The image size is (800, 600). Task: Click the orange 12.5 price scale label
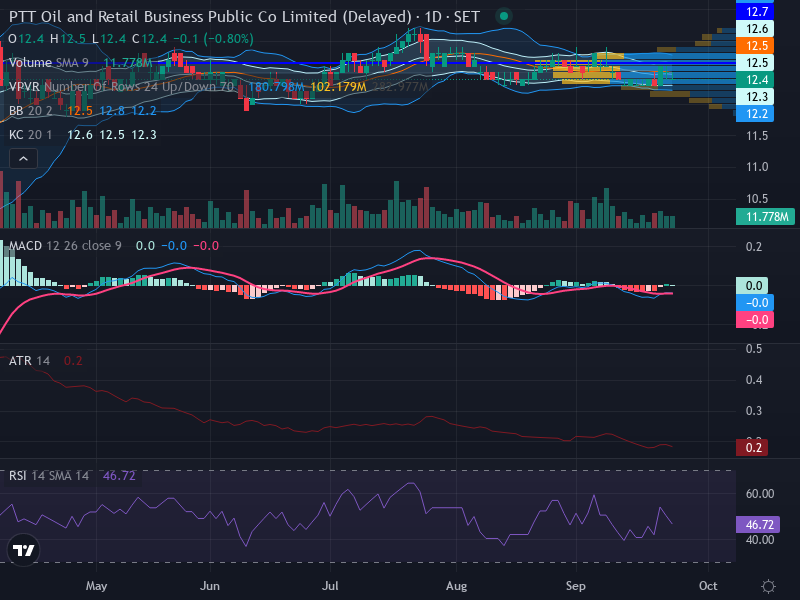point(755,45)
